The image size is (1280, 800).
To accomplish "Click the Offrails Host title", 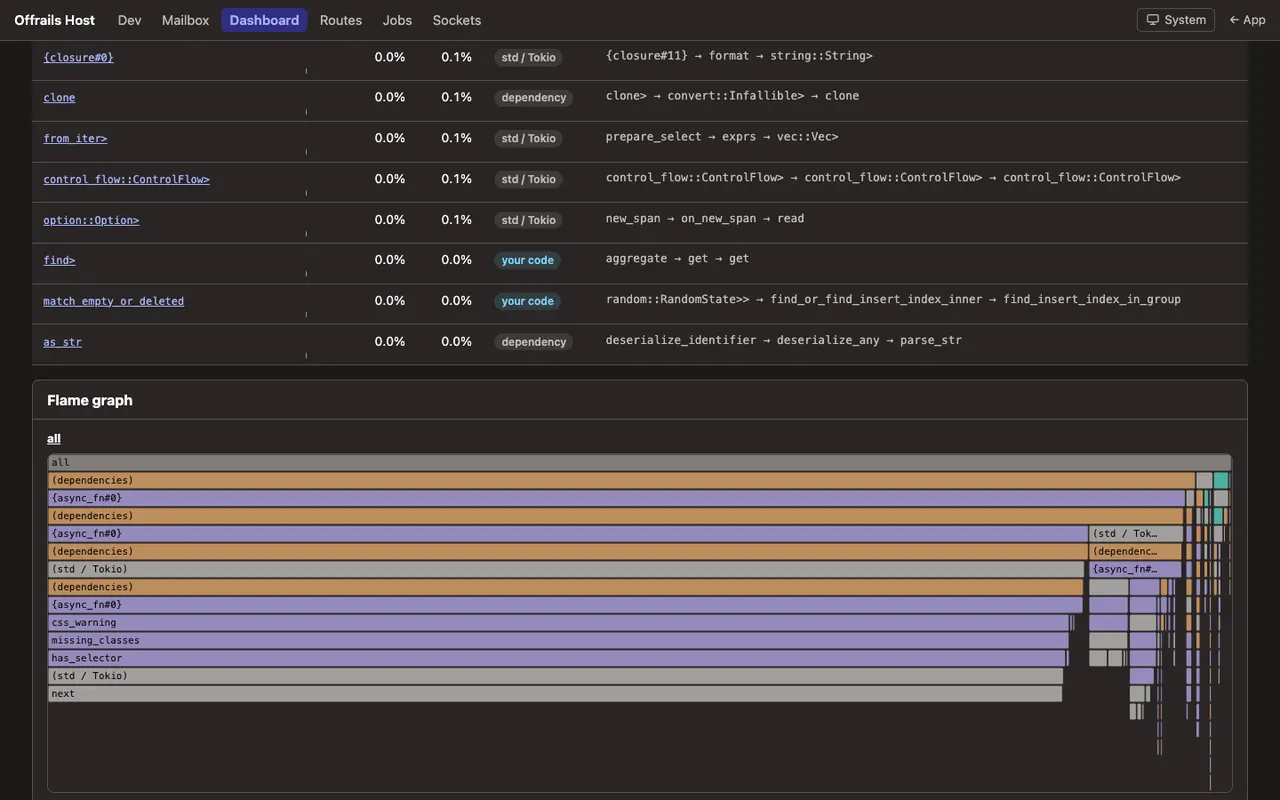I will tap(56, 20).
